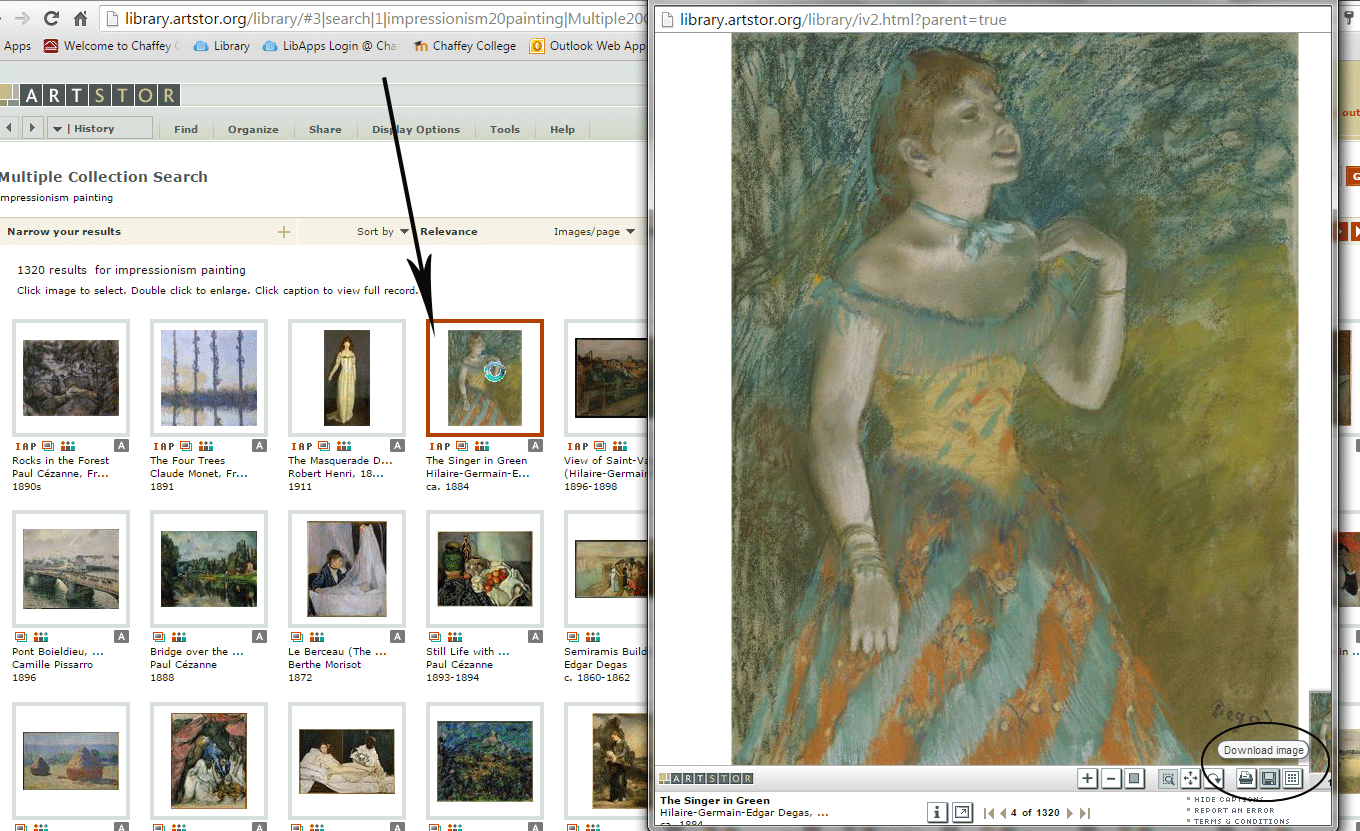
Task: Select the Pont Boieldieu thumbnail
Action: pos(71,568)
